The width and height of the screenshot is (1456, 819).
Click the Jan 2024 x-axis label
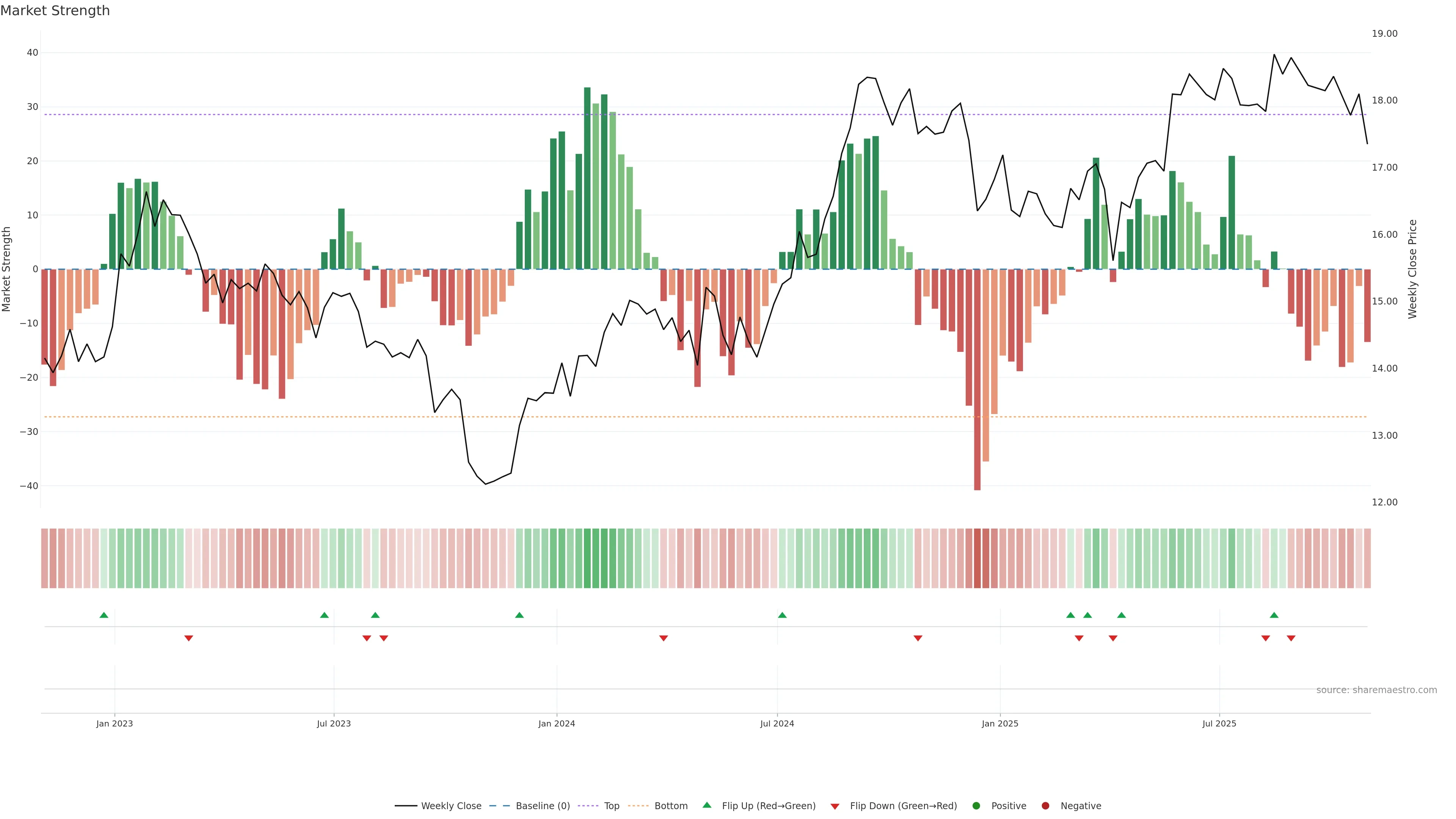click(x=557, y=723)
